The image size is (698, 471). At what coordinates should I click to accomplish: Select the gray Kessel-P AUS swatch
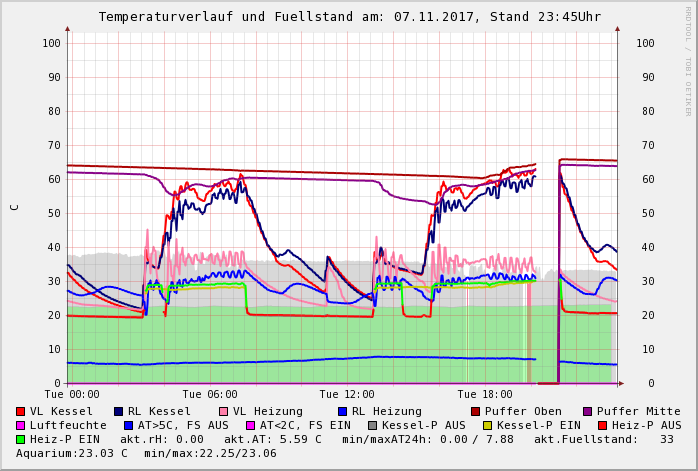[x=371, y=425]
